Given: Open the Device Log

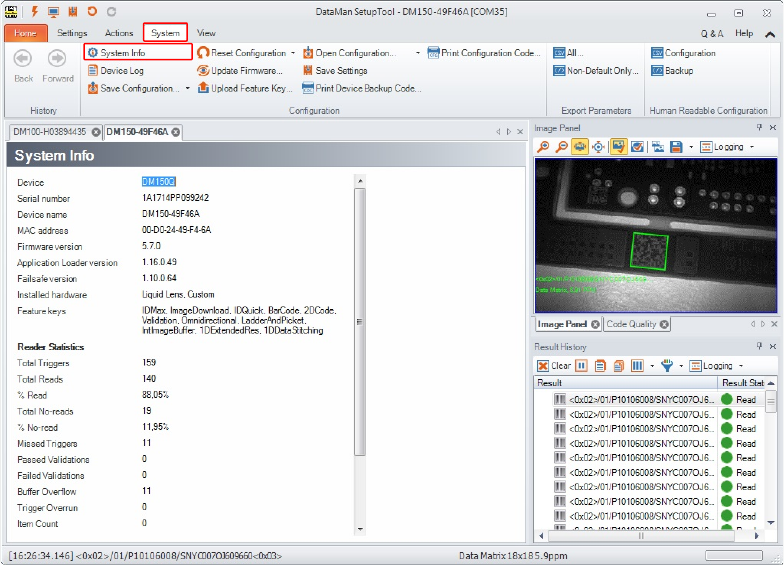Looking at the screenshot, I should (121, 71).
